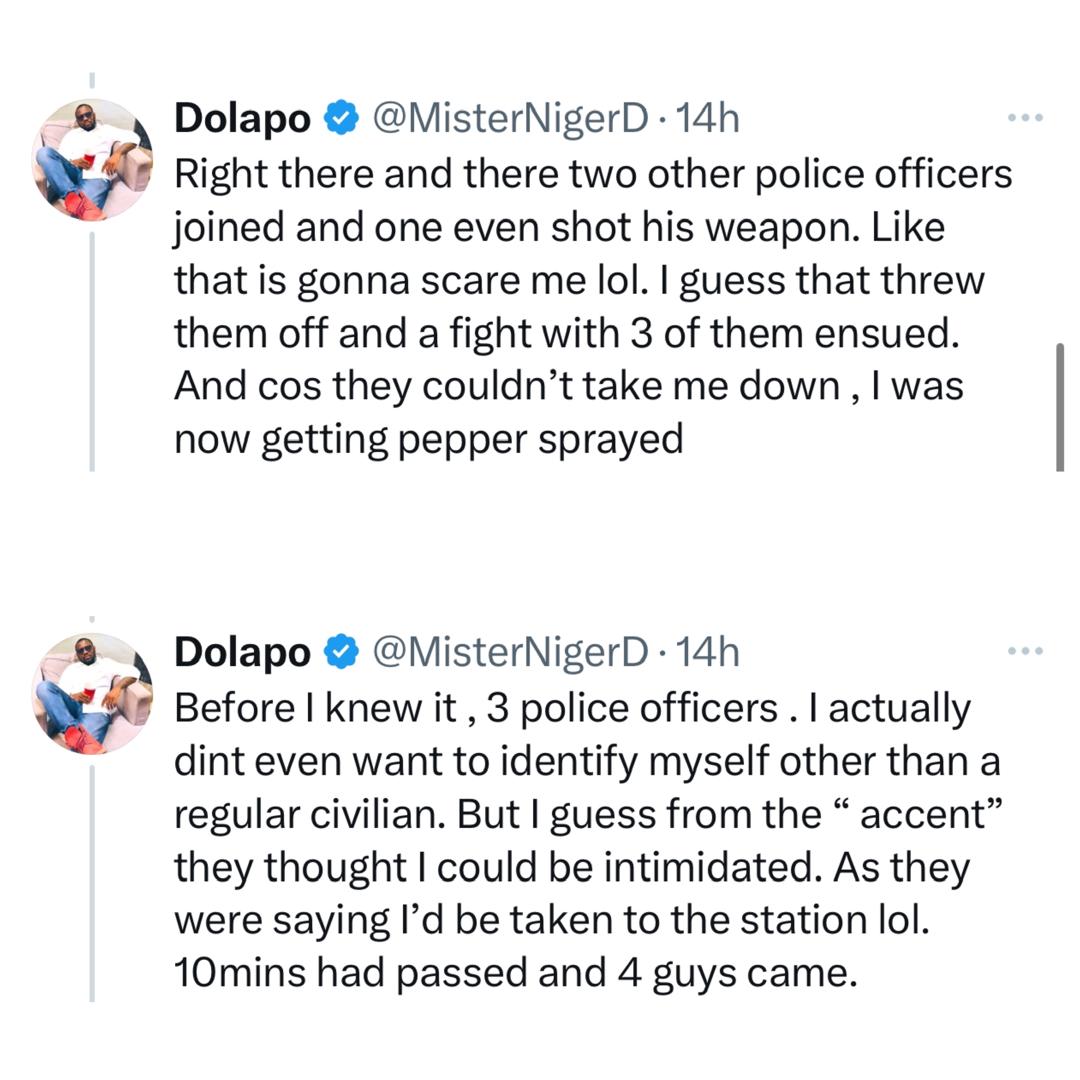This screenshot has width=1080, height=1080.
Task: Click Dolapo's name on the first tweet
Action: click(242, 119)
